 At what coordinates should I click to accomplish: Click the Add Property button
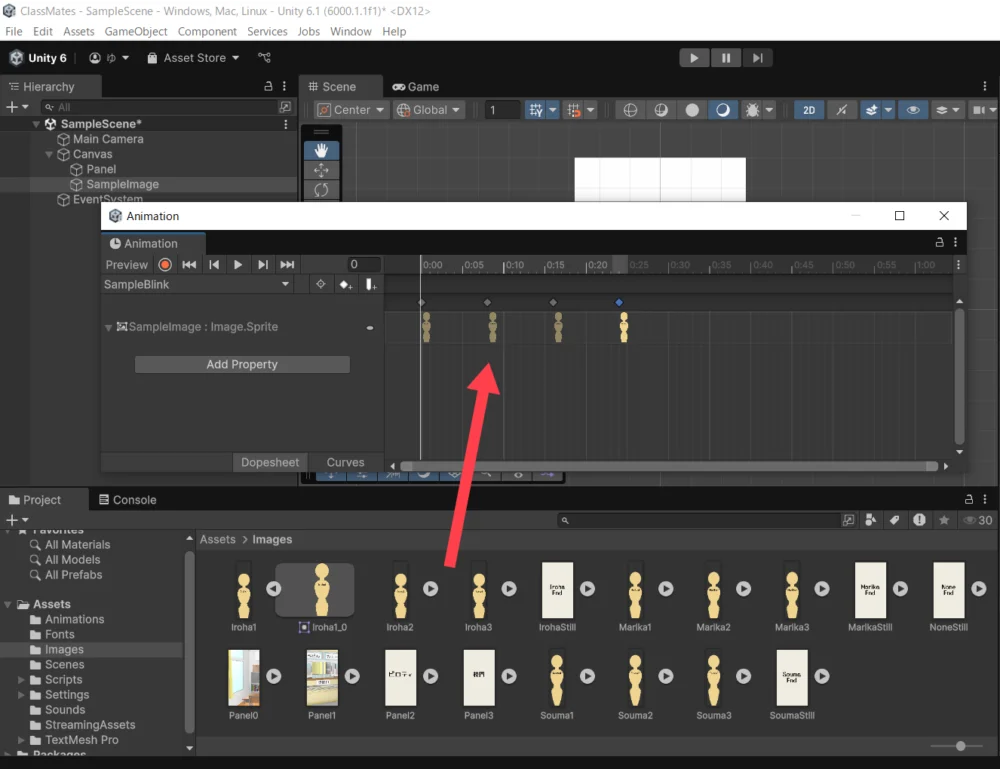coord(242,365)
